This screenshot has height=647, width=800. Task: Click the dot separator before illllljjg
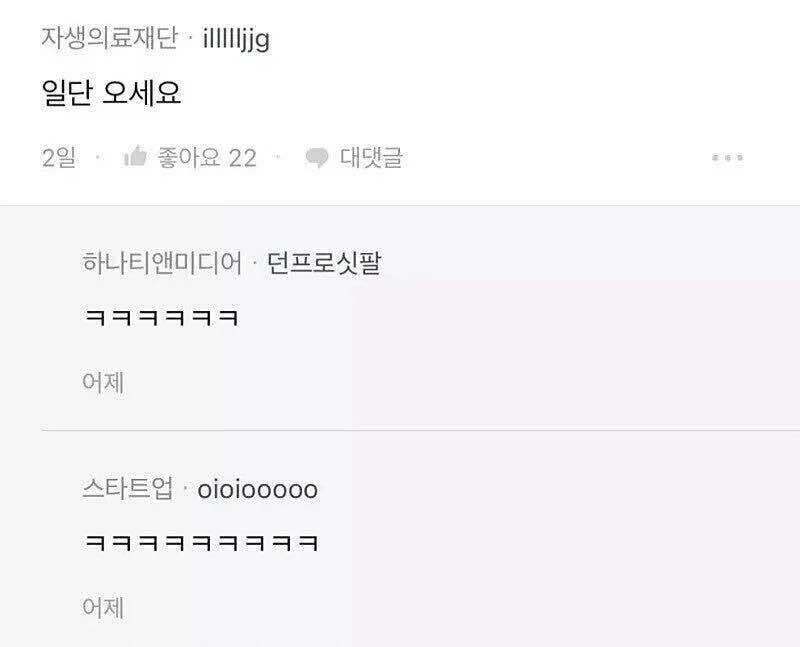(x=190, y=38)
